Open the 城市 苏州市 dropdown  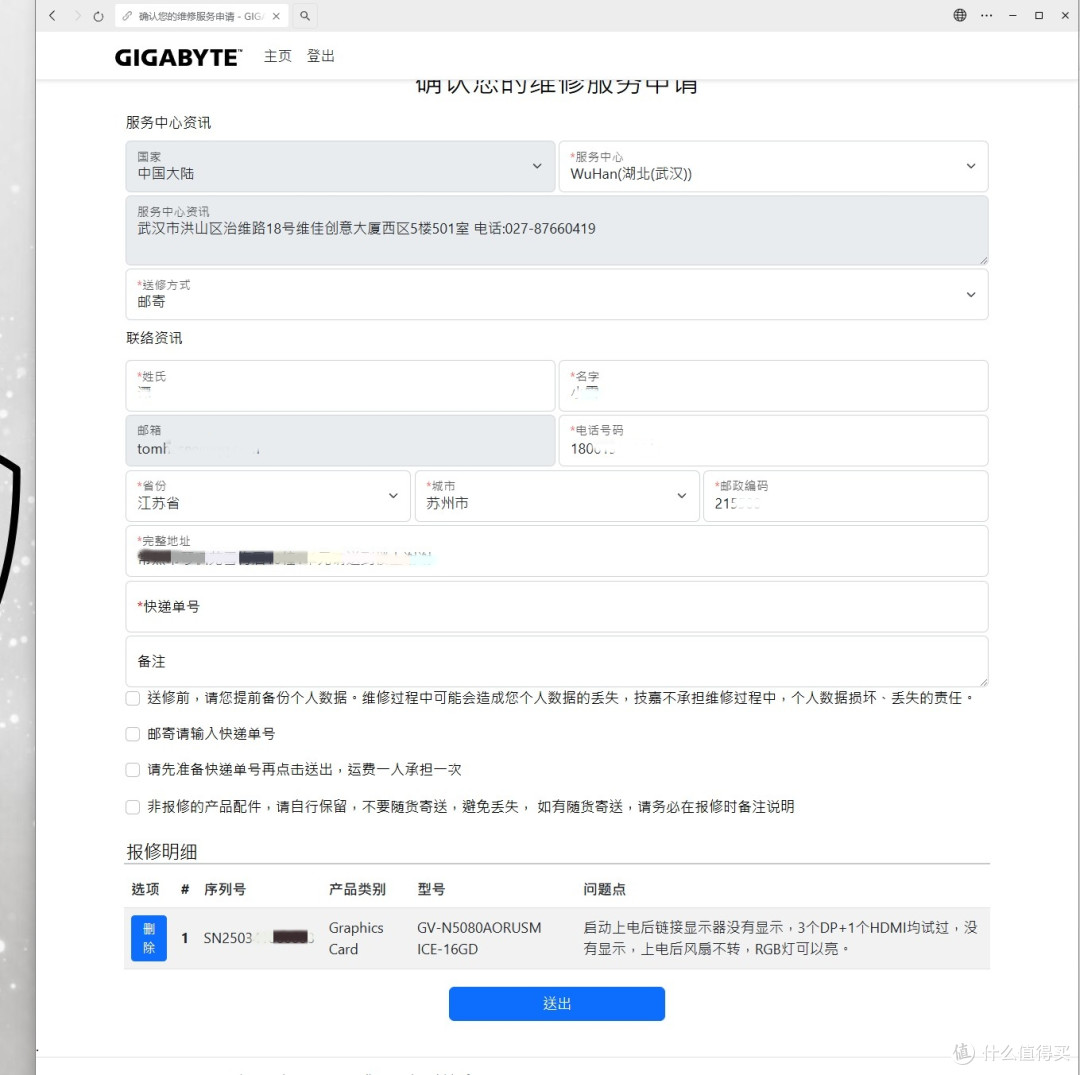pos(557,496)
